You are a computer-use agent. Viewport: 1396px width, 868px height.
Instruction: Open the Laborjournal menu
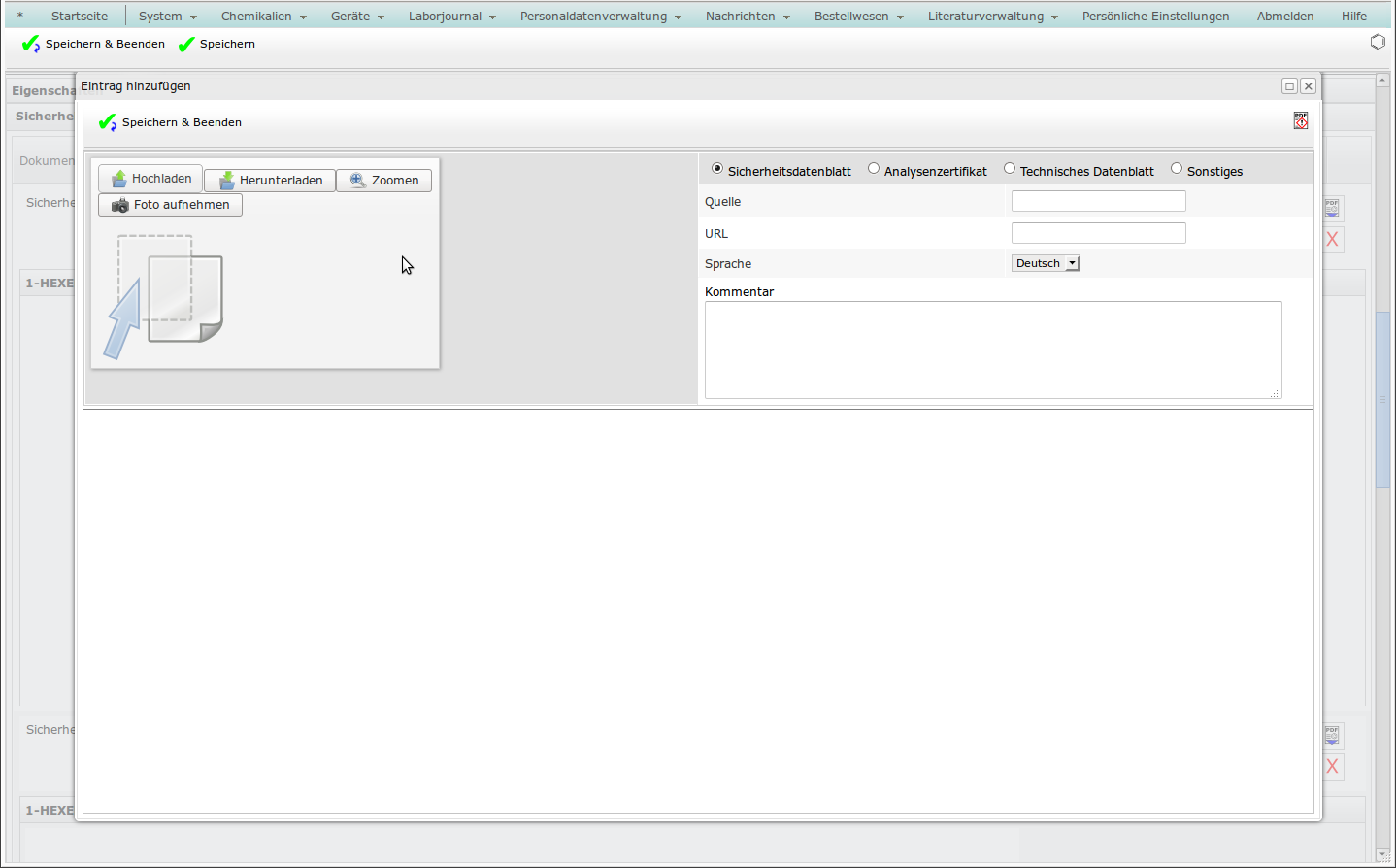point(451,17)
